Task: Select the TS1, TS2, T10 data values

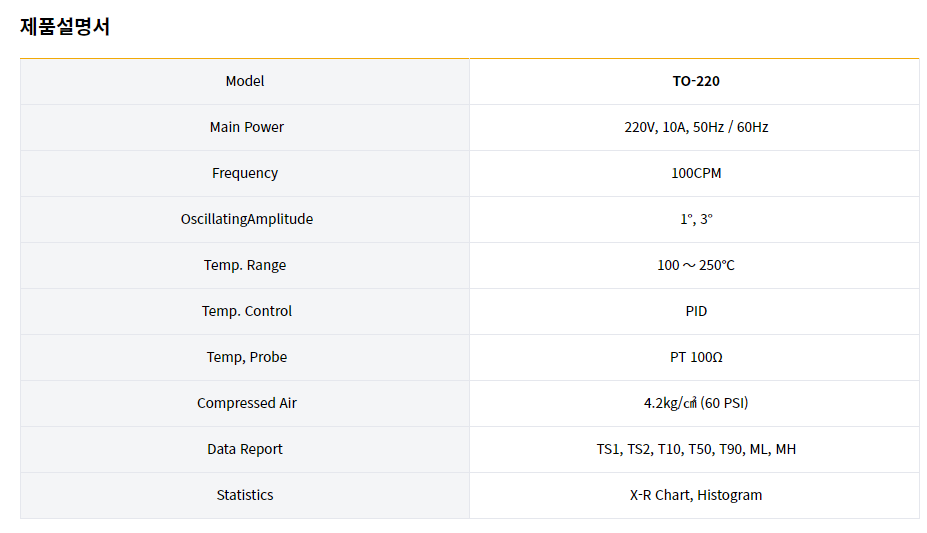Action: point(696,449)
